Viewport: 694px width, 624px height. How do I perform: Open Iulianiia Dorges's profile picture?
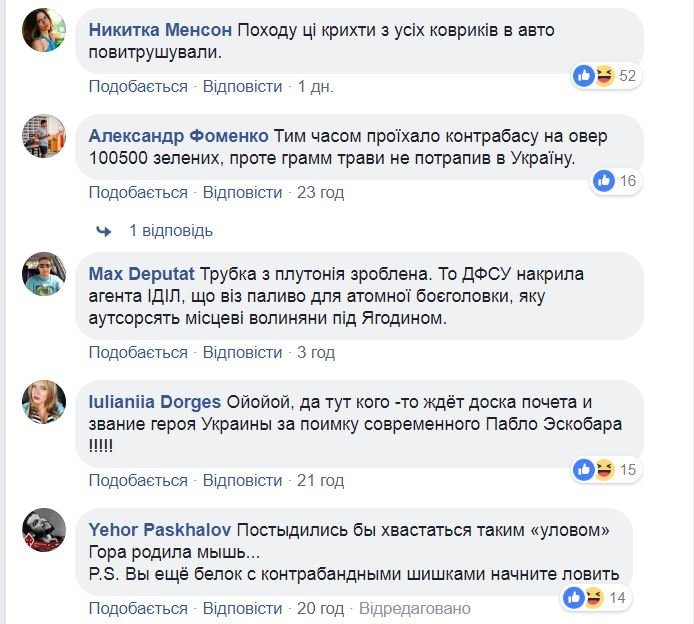(44, 403)
